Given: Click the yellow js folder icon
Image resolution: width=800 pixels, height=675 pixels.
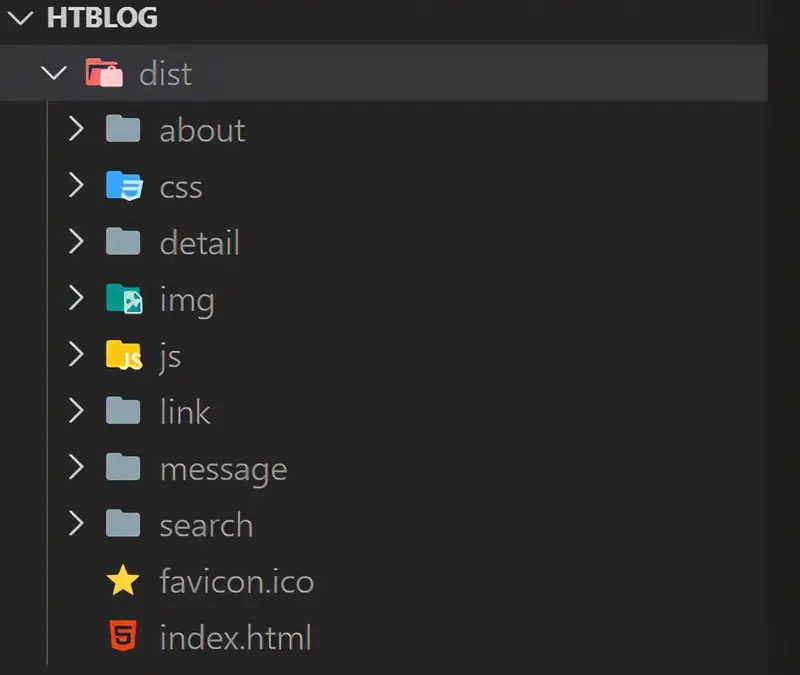Looking at the screenshot, I should 124,355.
